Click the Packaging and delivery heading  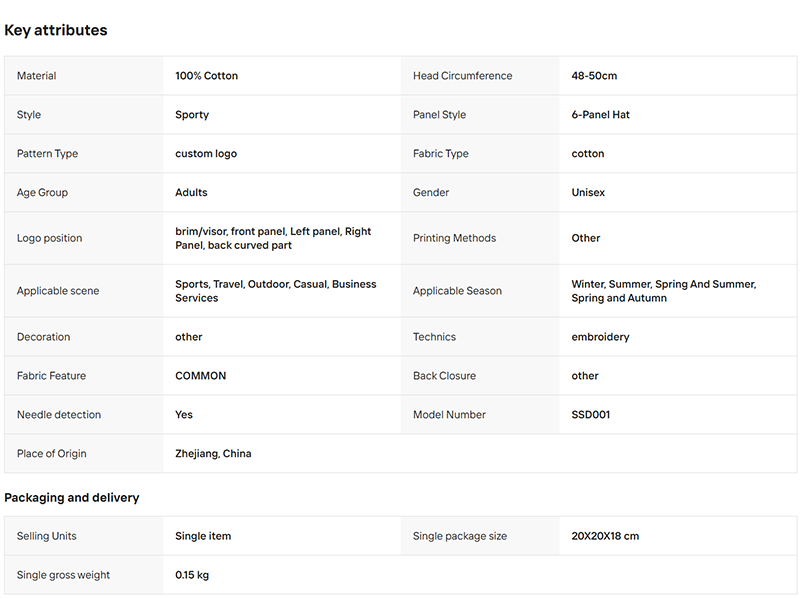pyautogui.click(x=71, y=497)
